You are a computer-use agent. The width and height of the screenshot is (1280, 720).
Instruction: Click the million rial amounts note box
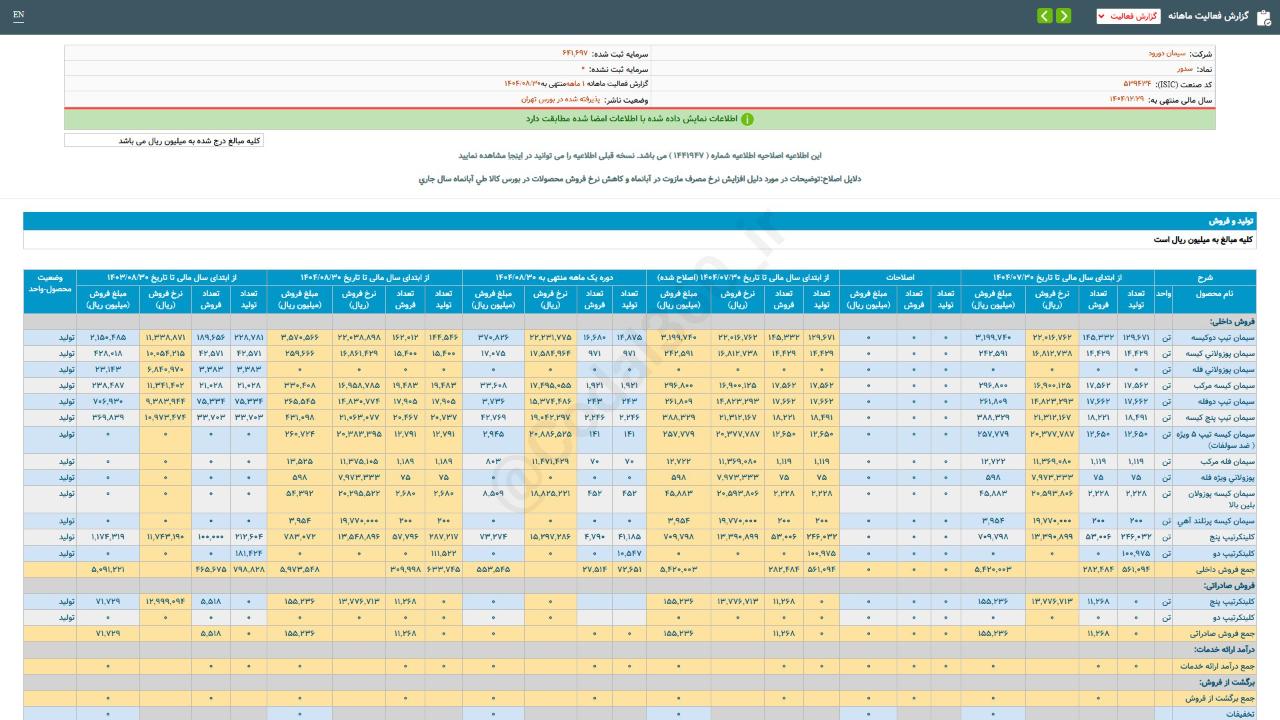click(x=164, y=141)
